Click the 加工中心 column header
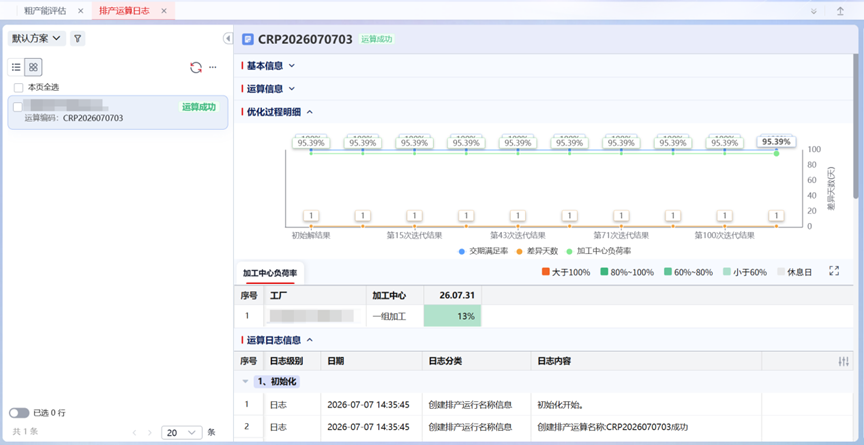Image resolution: width=864 pixels, height=445 pixels. 395,295
